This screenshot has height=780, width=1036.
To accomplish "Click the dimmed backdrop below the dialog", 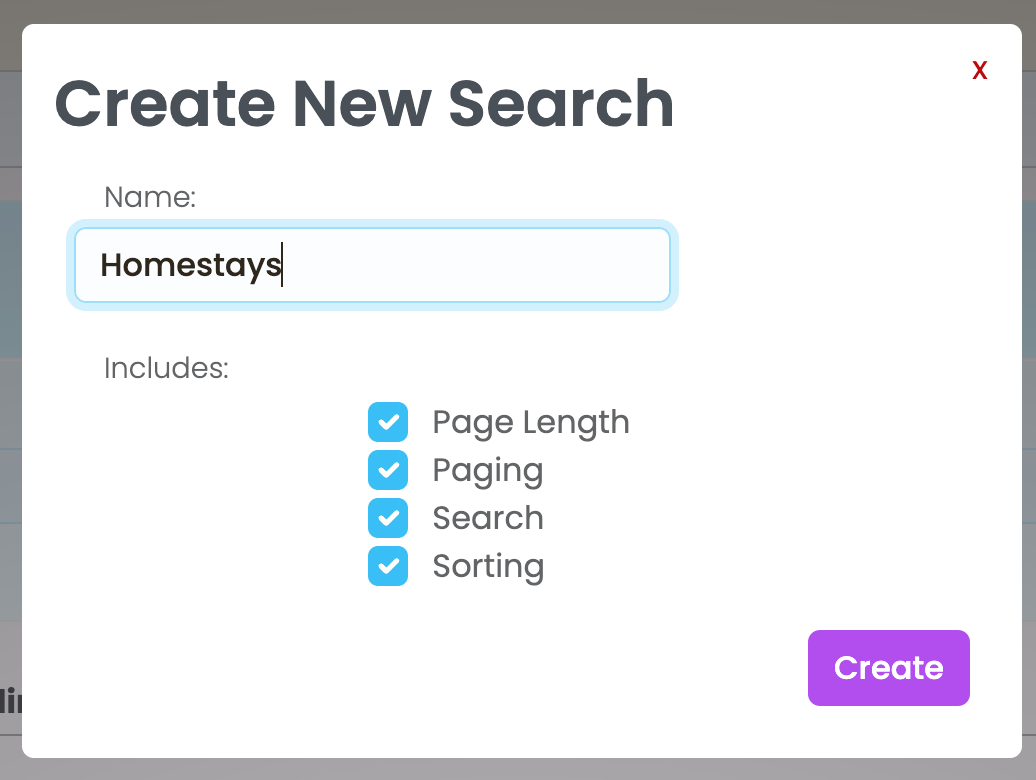I will point(518,769).
